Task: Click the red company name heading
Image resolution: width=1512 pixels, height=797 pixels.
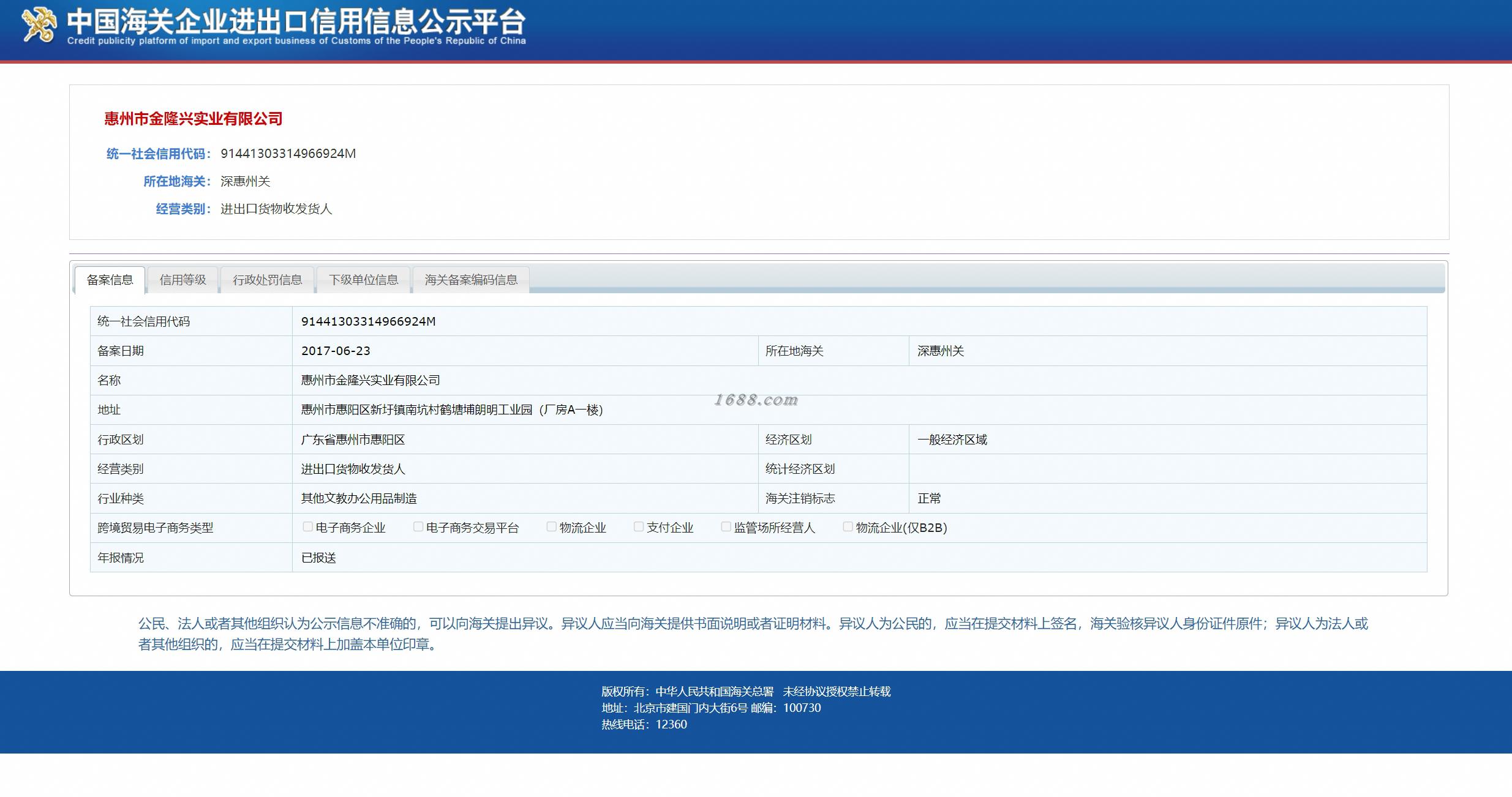Action: (193, 119)
